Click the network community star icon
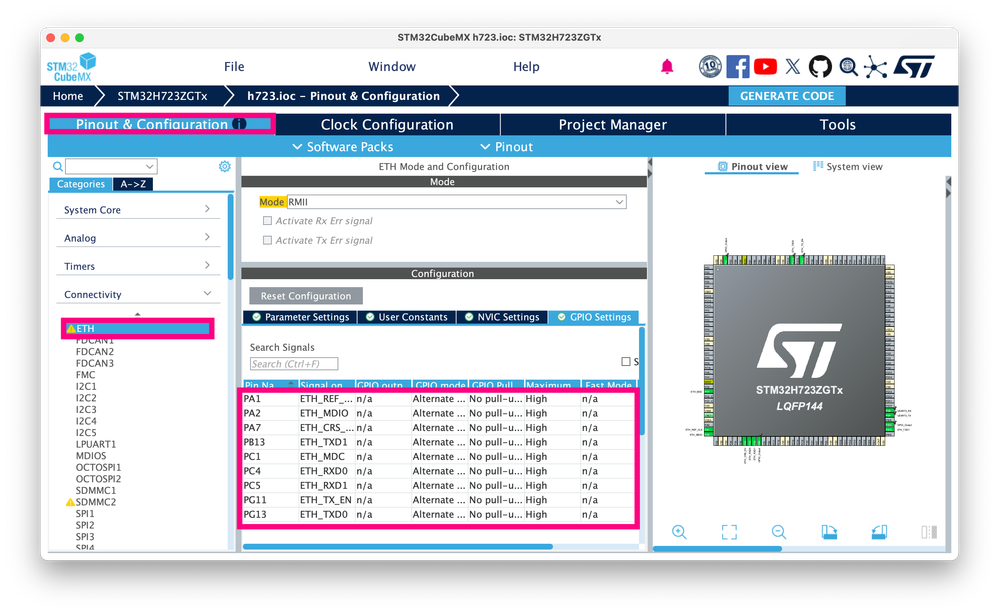This screenshot has height=614, width=999. pos(875,67)
